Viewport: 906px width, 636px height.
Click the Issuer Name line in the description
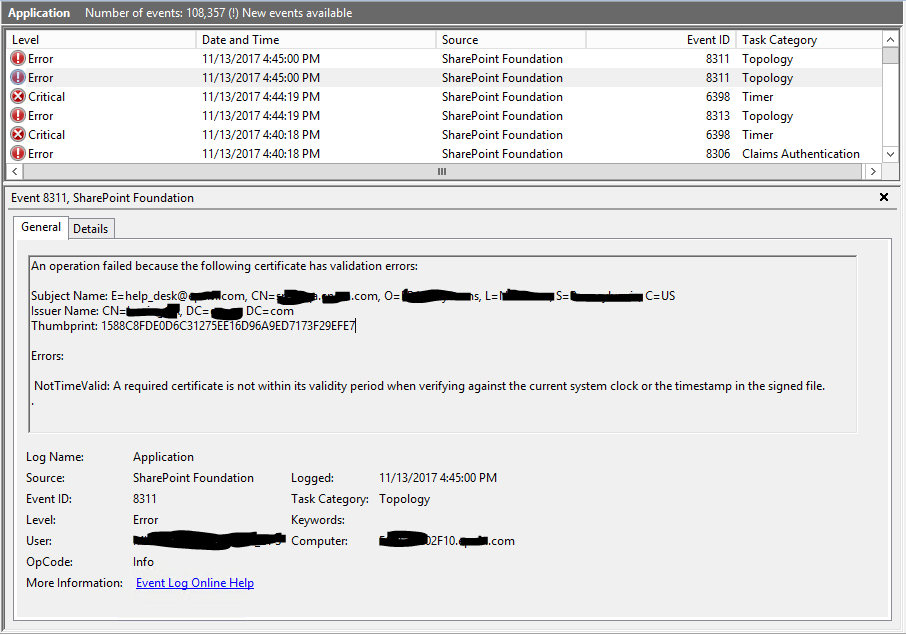click(162, 311)
